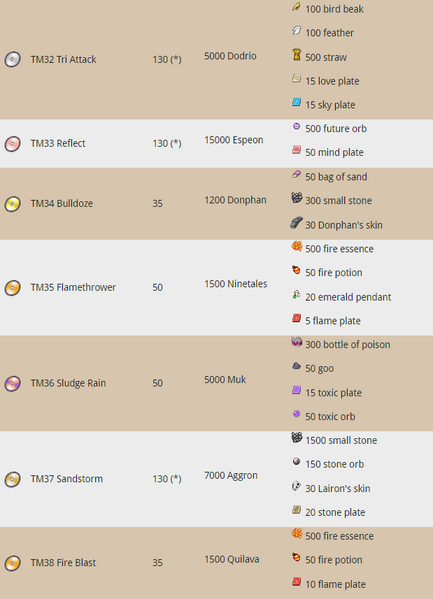Click the 7000 Aggron text

pos(231,476)
